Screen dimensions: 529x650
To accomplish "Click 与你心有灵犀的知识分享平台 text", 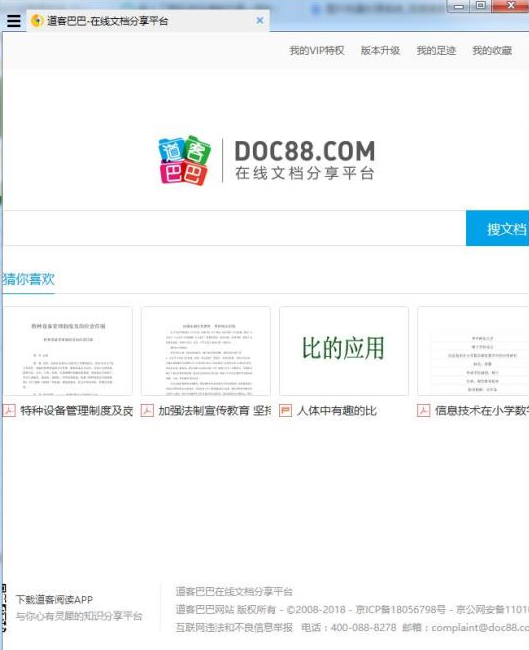I will [x=79, y=616].
